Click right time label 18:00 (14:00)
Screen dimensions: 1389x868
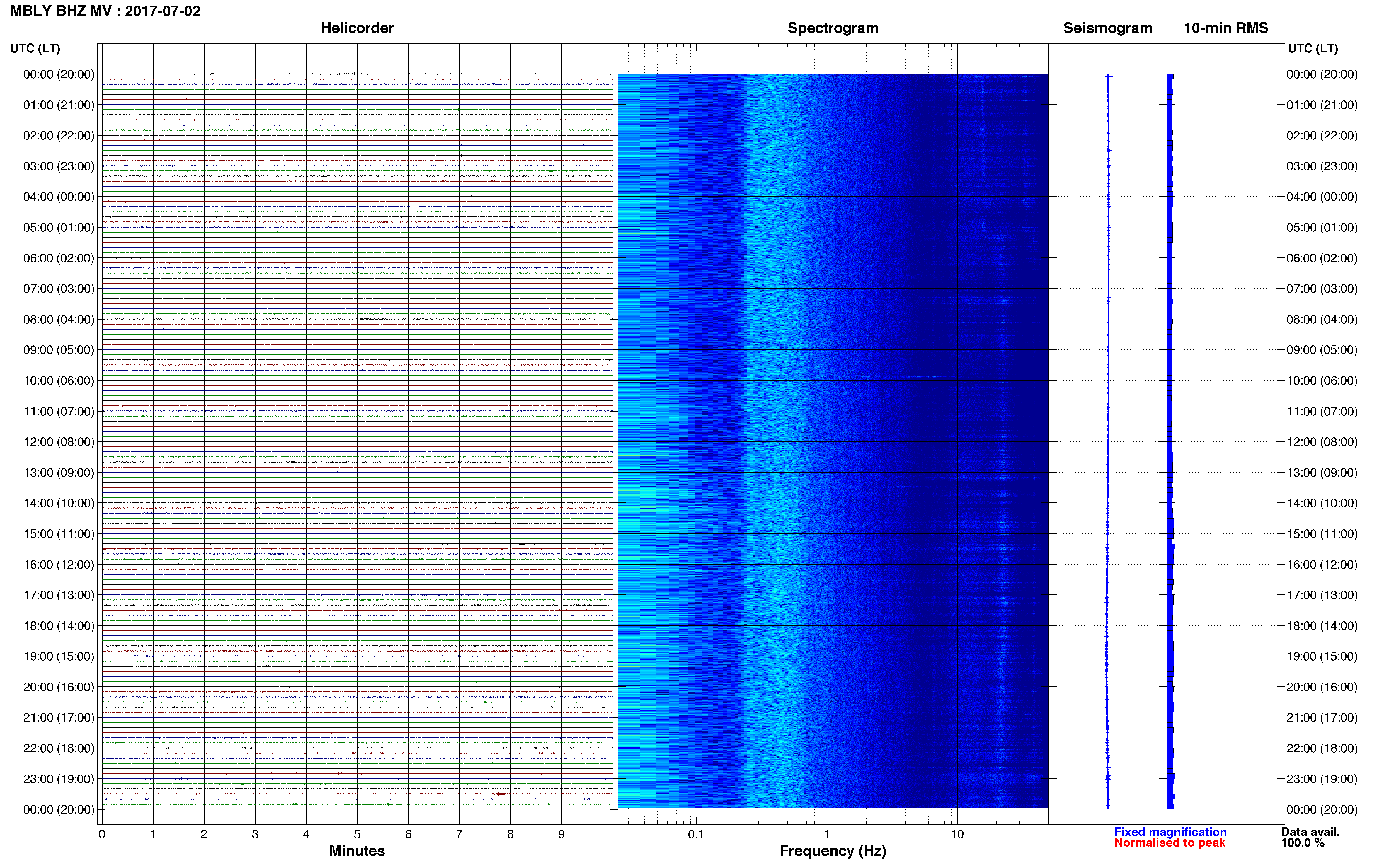[1322, 626]
